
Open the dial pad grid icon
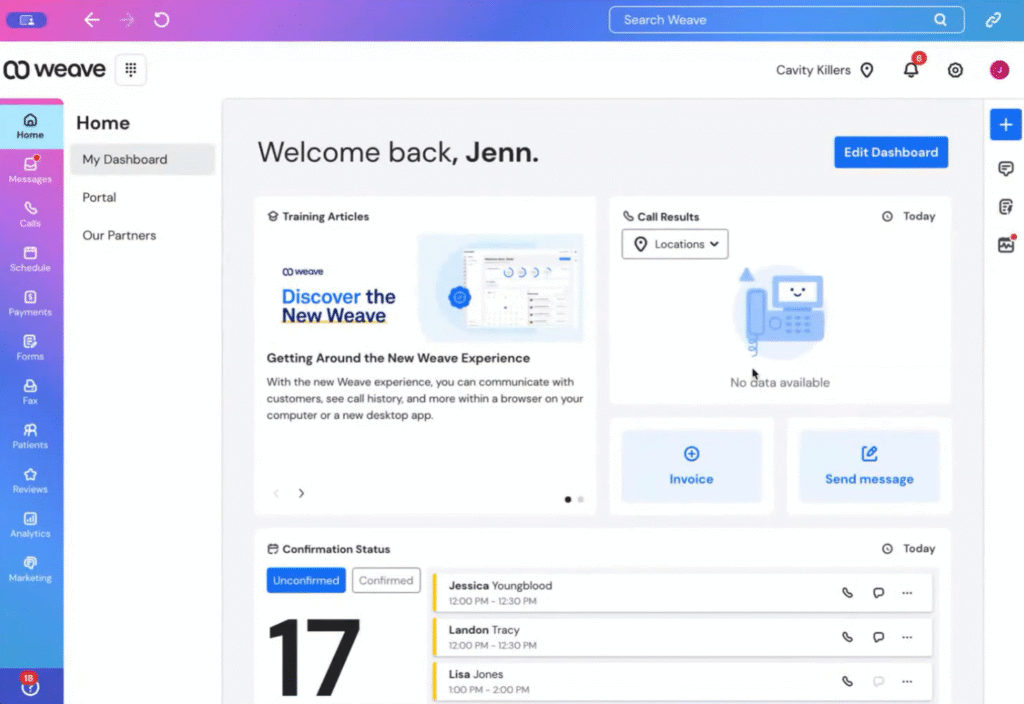pos(131,69)
